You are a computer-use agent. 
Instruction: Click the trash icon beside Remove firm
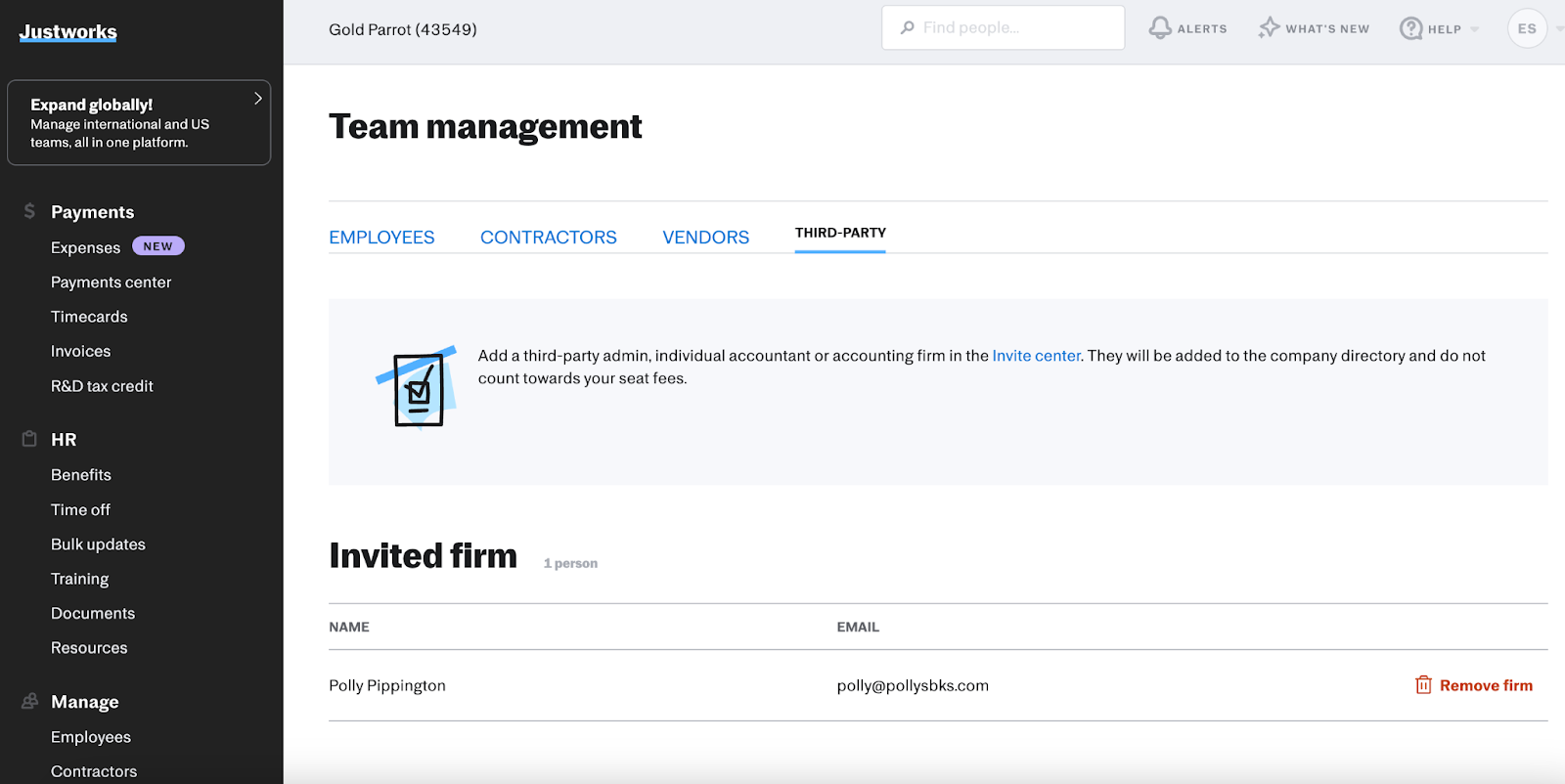click(1423, 685)
